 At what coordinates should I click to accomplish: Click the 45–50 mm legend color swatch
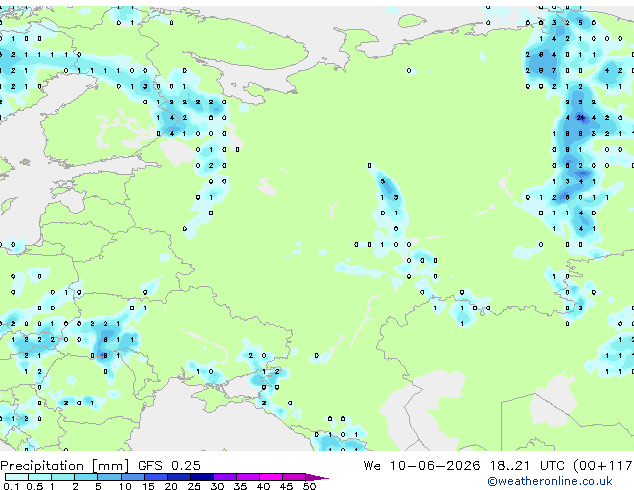[294, 477]
